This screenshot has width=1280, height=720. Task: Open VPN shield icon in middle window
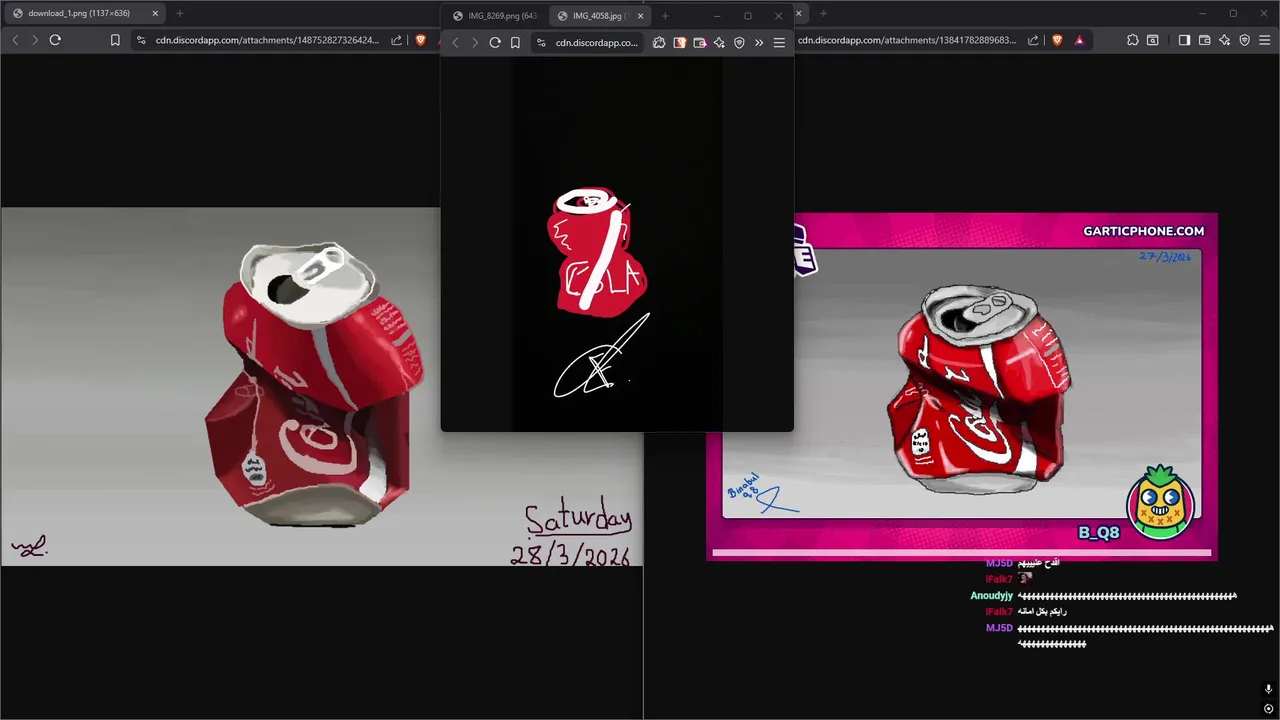(x=739, y=43)
